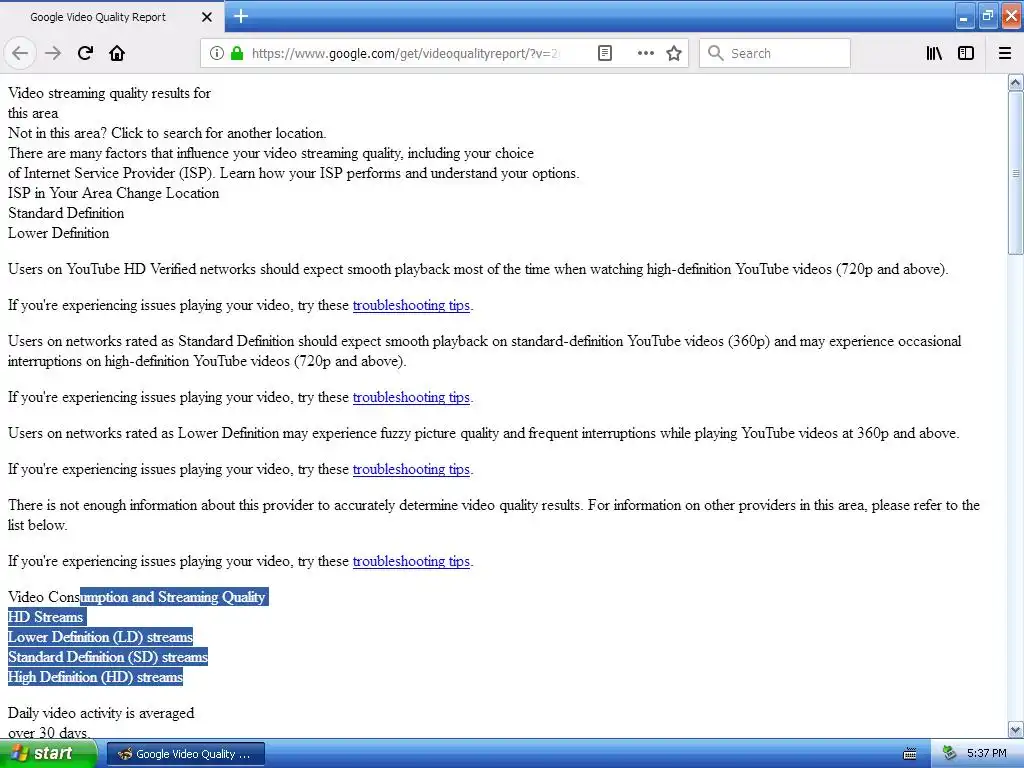Click the scrollbar up arrow

tap(1016, 82)
